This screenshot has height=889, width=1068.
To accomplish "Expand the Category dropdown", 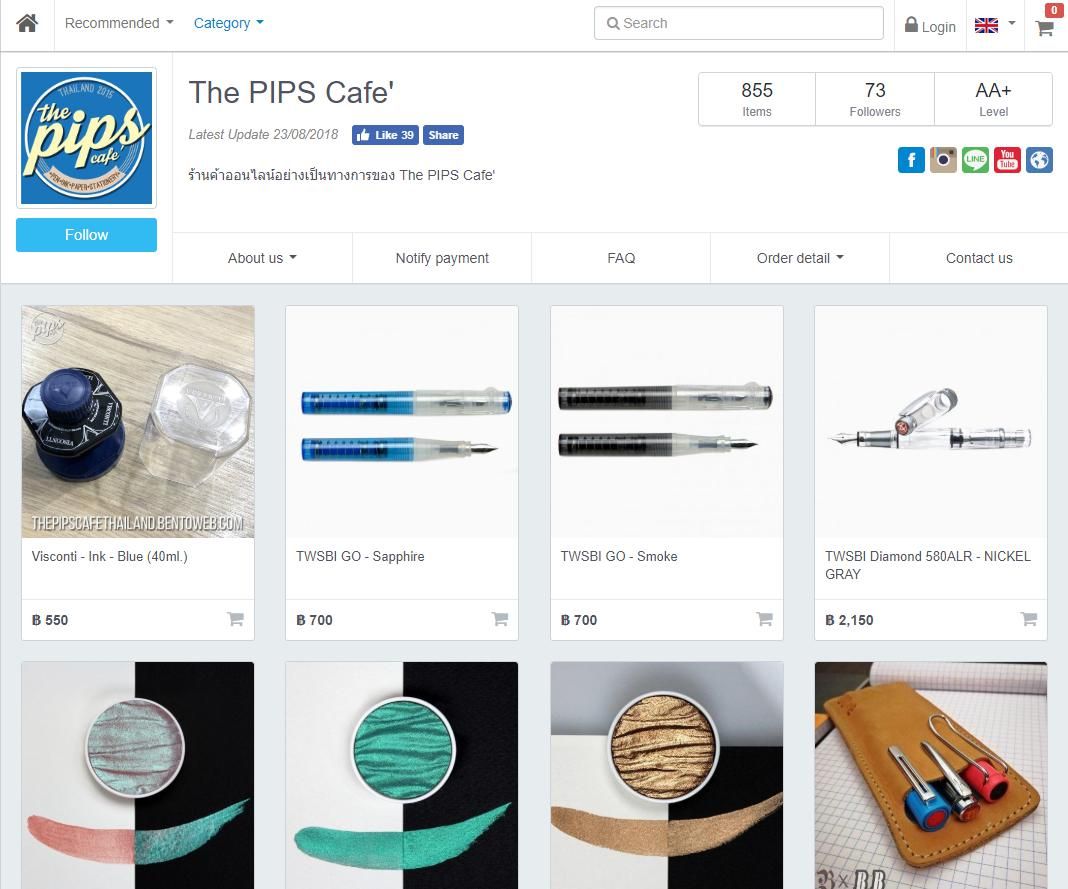I will click(x=228, y=23).
